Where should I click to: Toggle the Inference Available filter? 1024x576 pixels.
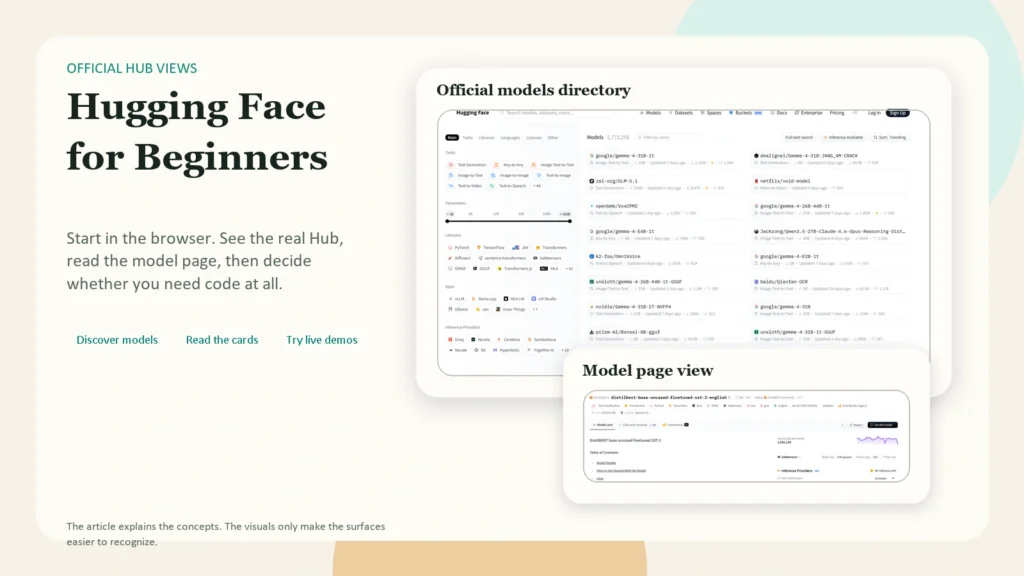pos(844,138)
